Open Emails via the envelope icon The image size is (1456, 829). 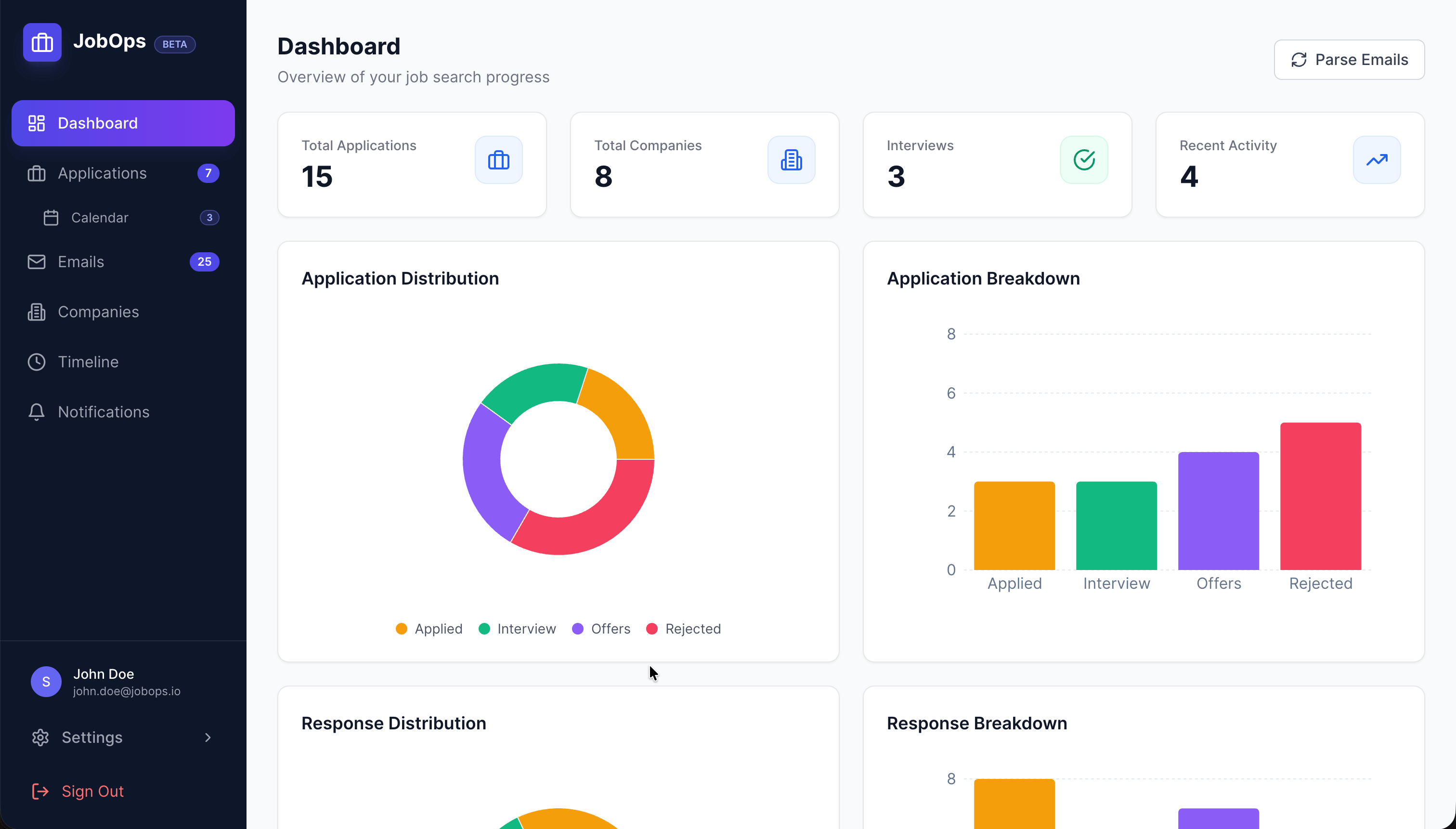[36, 262]
